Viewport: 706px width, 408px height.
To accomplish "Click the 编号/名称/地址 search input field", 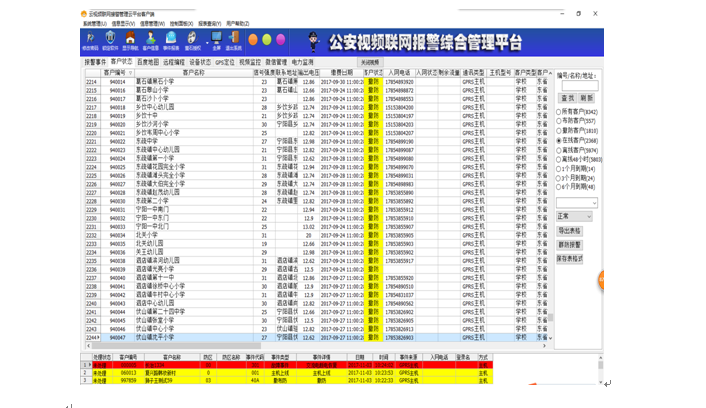I will click(x=580, y=86).
